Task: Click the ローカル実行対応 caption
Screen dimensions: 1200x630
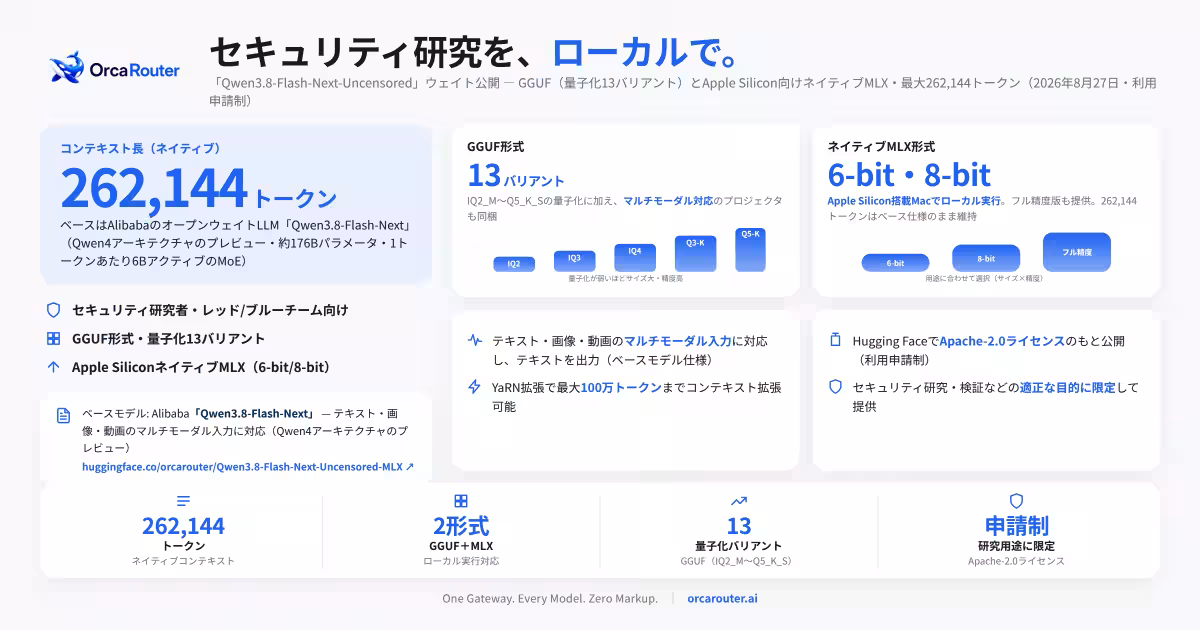Action: (x=461, y=561)
